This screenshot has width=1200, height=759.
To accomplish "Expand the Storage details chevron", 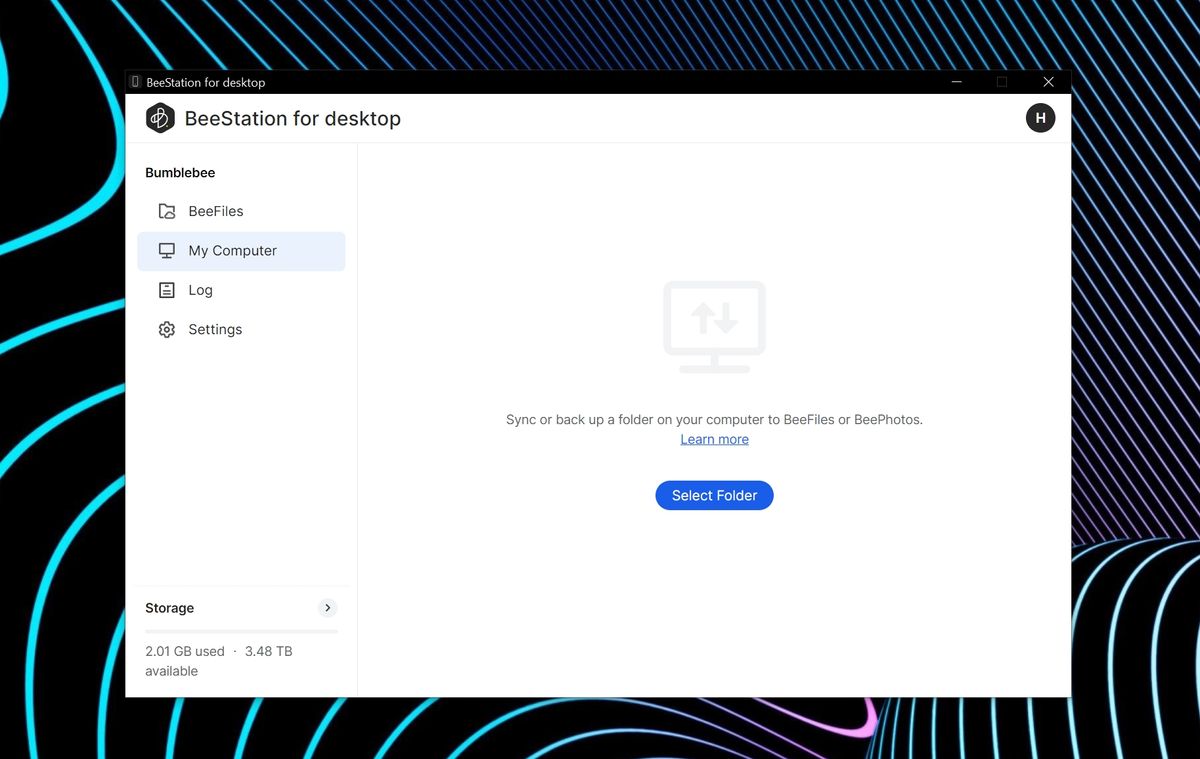I will (x=327, y=607).
